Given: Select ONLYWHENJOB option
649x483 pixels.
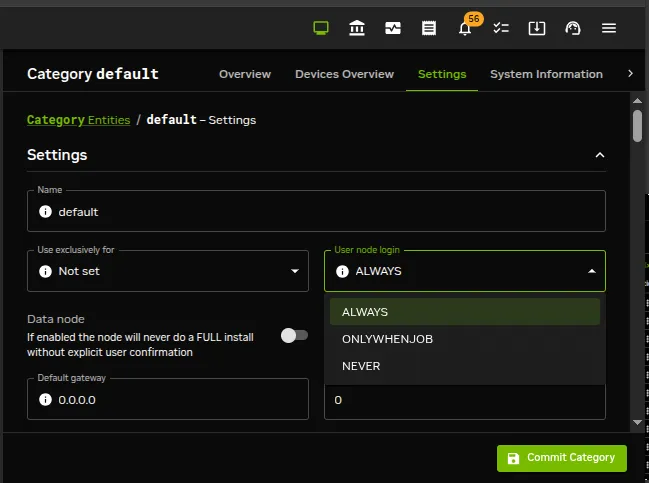Looking at the screenshot, I should [465, 339].
